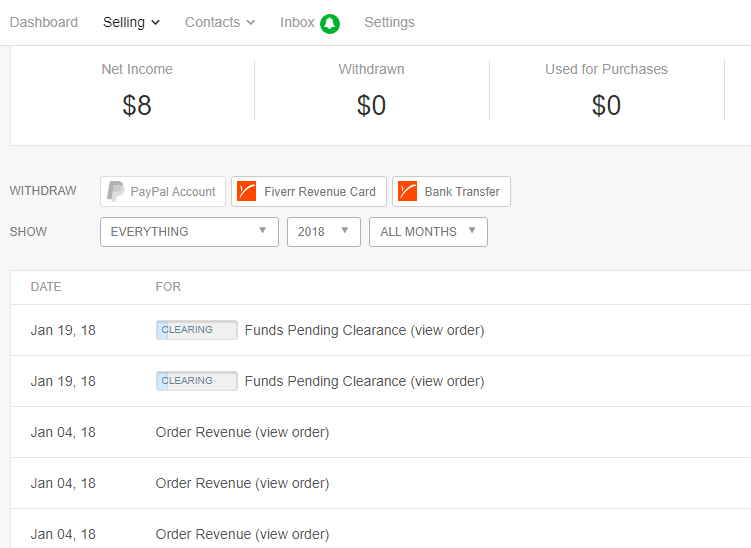Viewport: 751px width, 548px height.
Task: Click second CLEARING progress indicator
Action: coord(197,381)
